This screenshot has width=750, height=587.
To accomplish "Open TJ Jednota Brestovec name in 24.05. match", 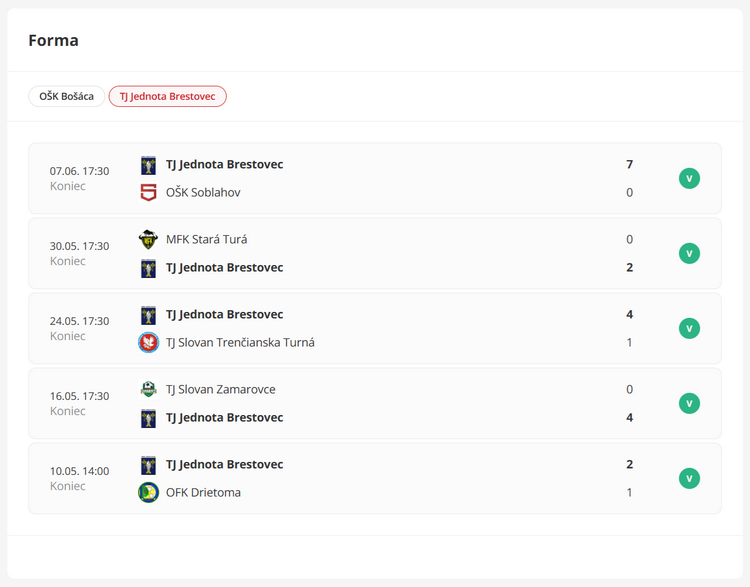I will [224, 315].
